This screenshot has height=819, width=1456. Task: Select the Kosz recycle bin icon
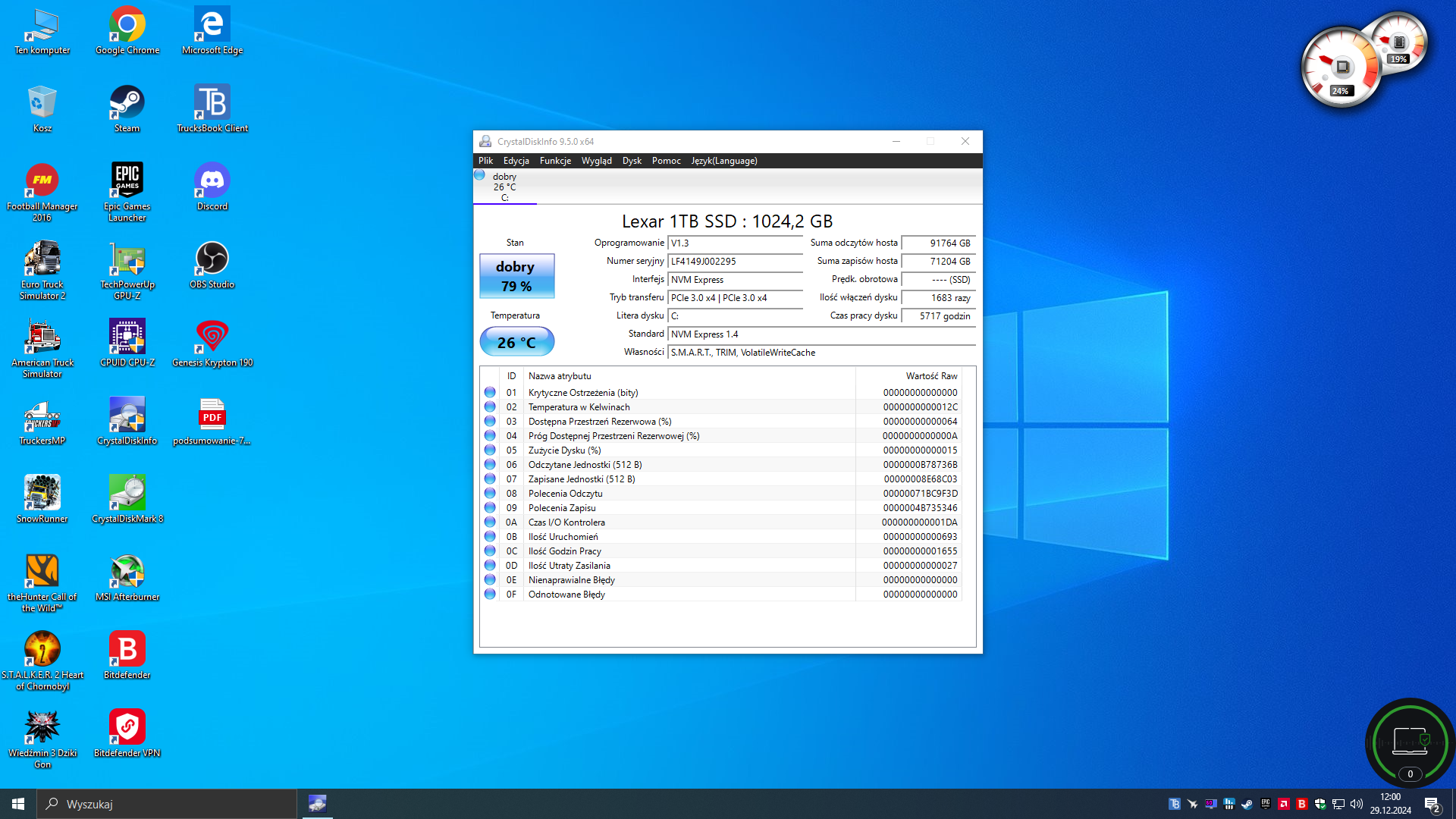[42, 110]
